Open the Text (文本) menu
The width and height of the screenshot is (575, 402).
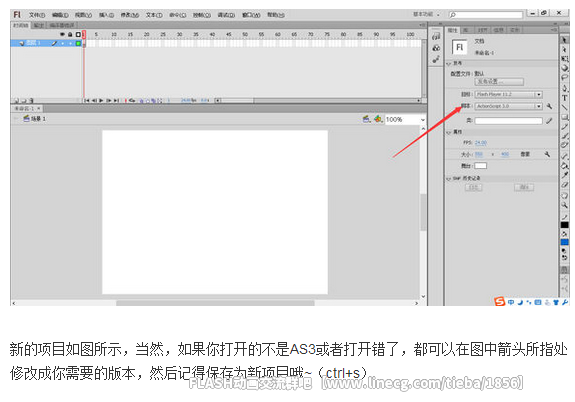(x=154, y=15)
